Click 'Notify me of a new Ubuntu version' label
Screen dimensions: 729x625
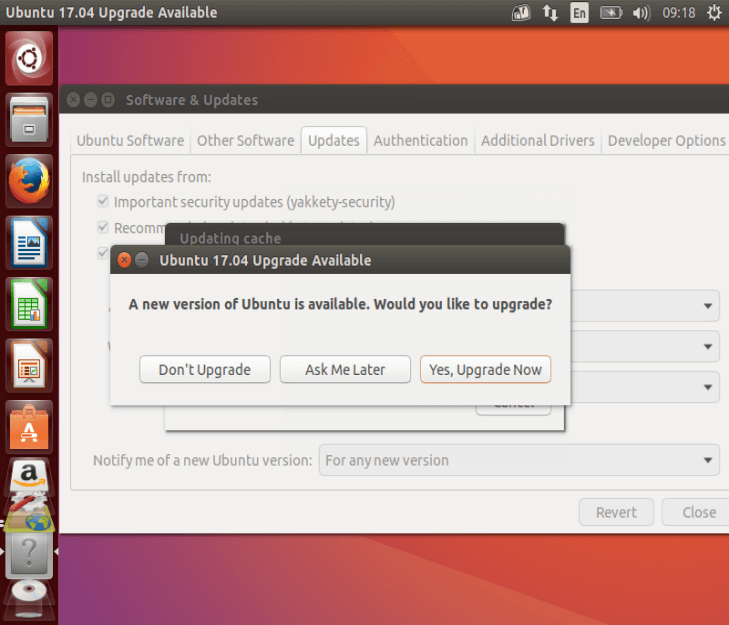coord(203,460)
